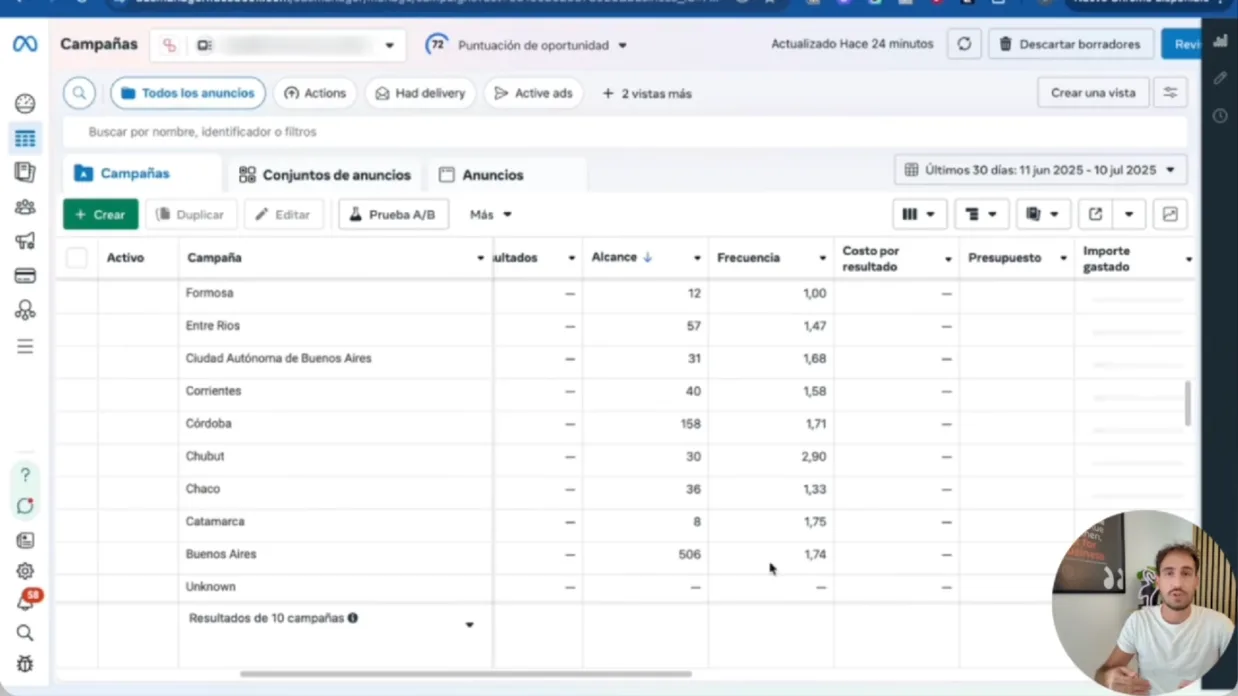Open the charts panel icon at right edge
Image resolution: width=1238 pixels, height=696 pixels.
1220,42
